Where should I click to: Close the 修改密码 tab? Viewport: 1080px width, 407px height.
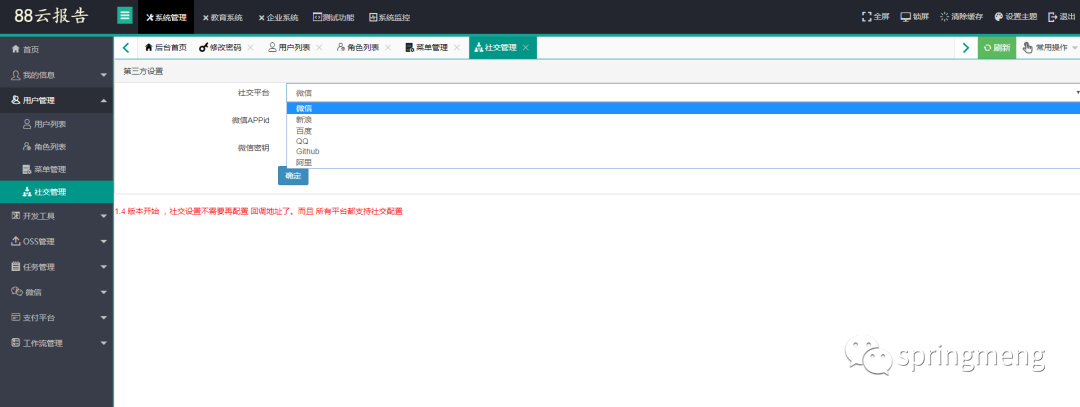click(250, 48)
